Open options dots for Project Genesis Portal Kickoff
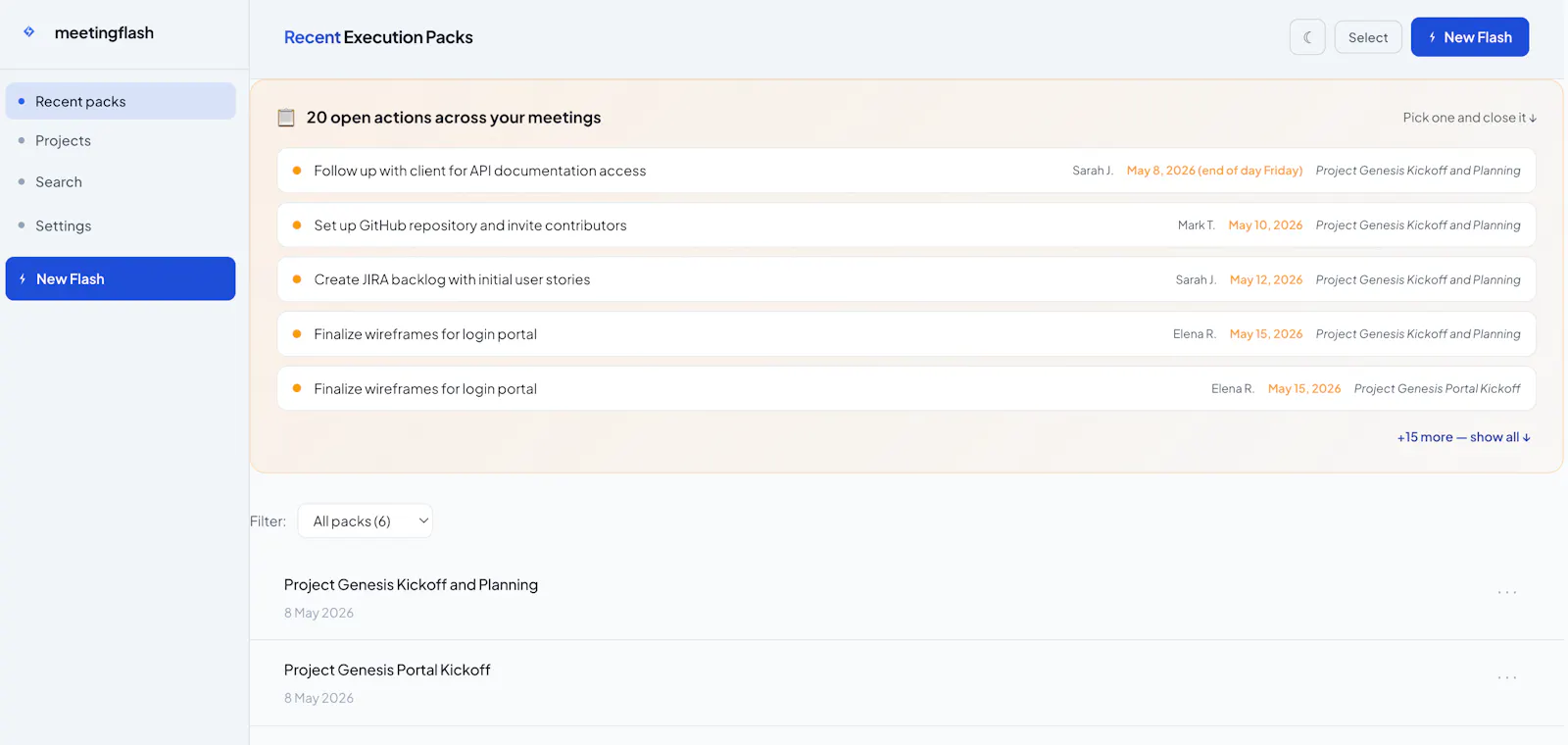1568x745 pixels. click(x=1507, y=677)
